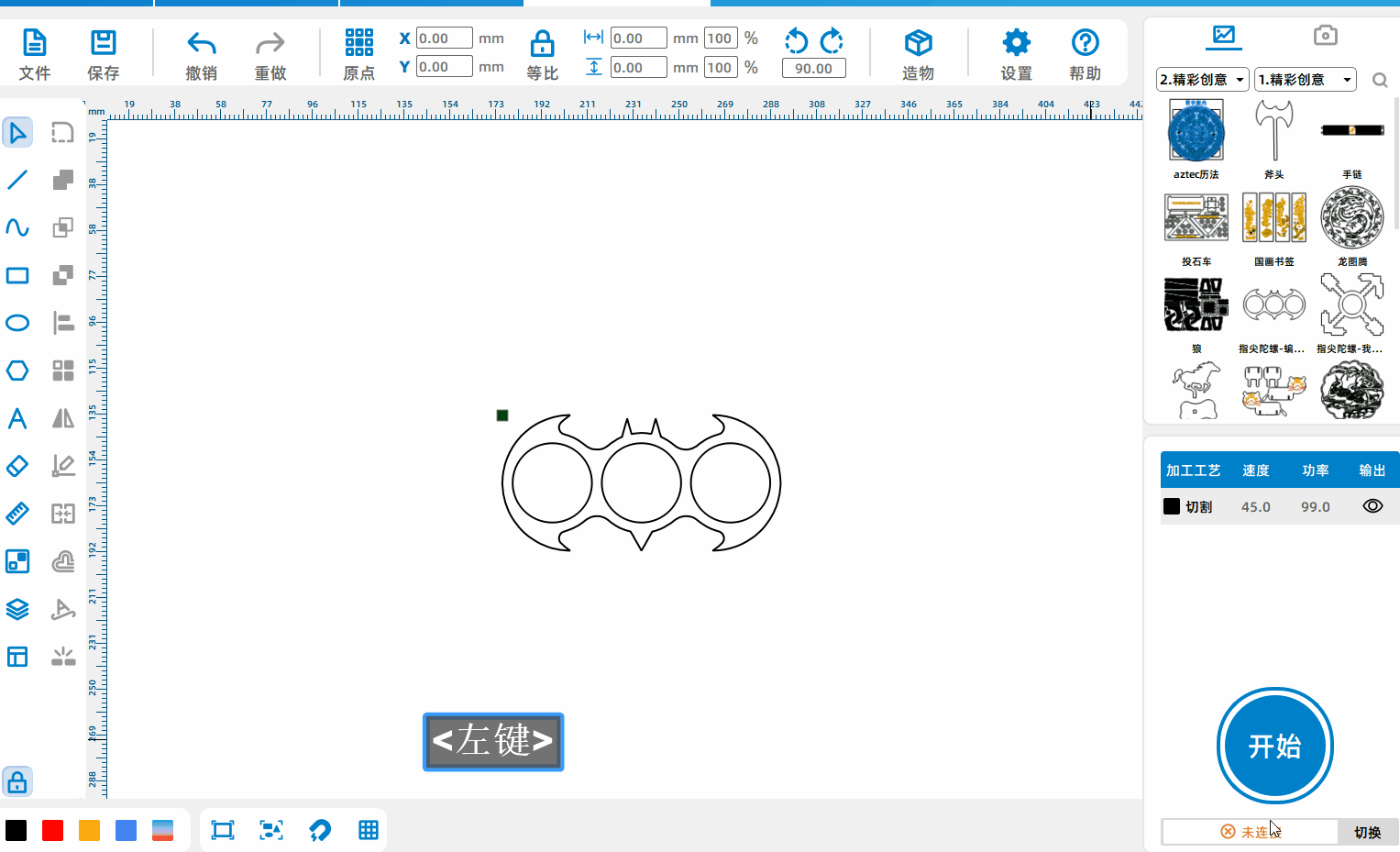Click the align left objects icon
Image resolution: width=1400 pixels, height=852 pixels.
click(x=63, y=323)
